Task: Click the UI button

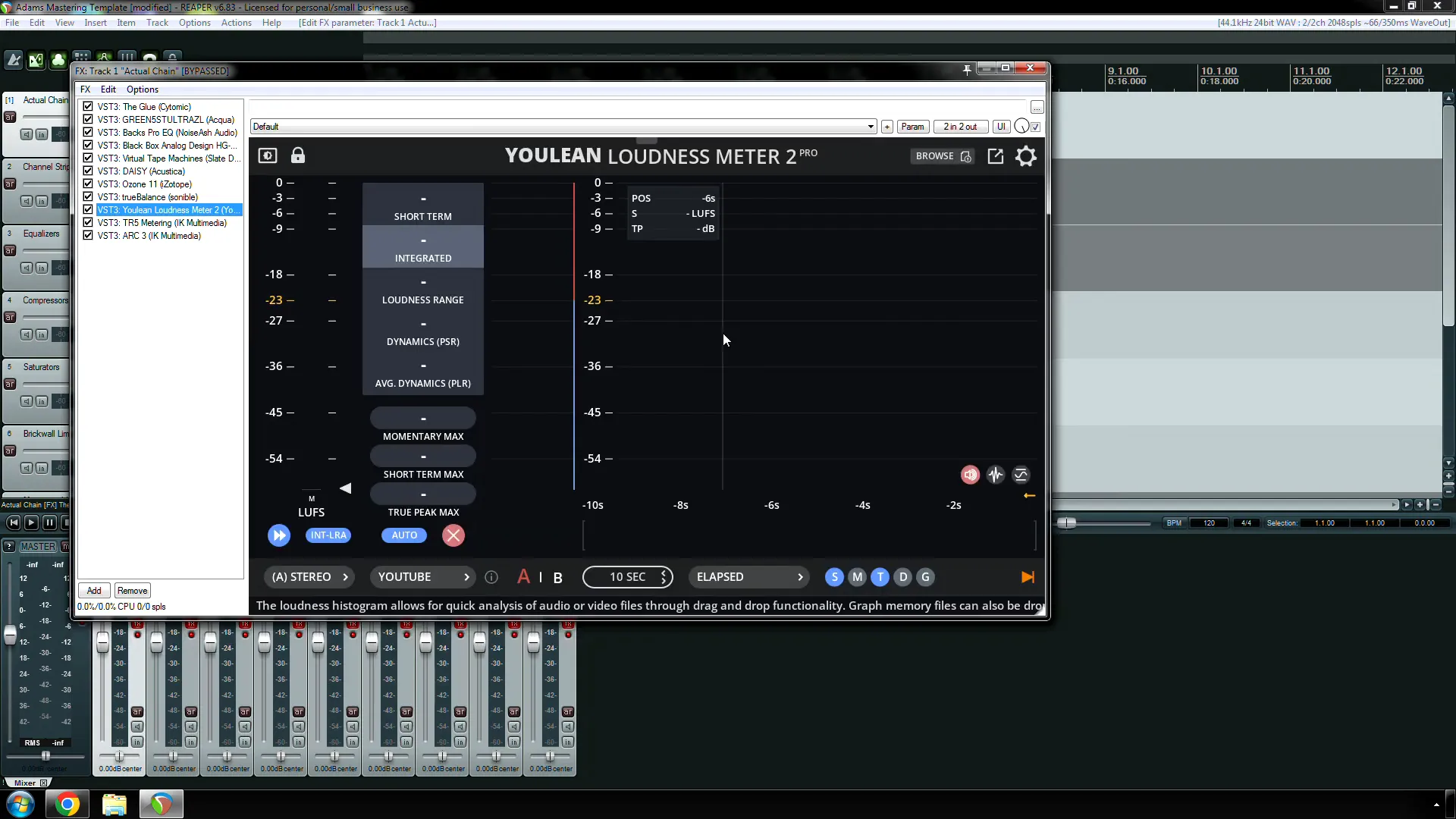Action: [1001, 127]
